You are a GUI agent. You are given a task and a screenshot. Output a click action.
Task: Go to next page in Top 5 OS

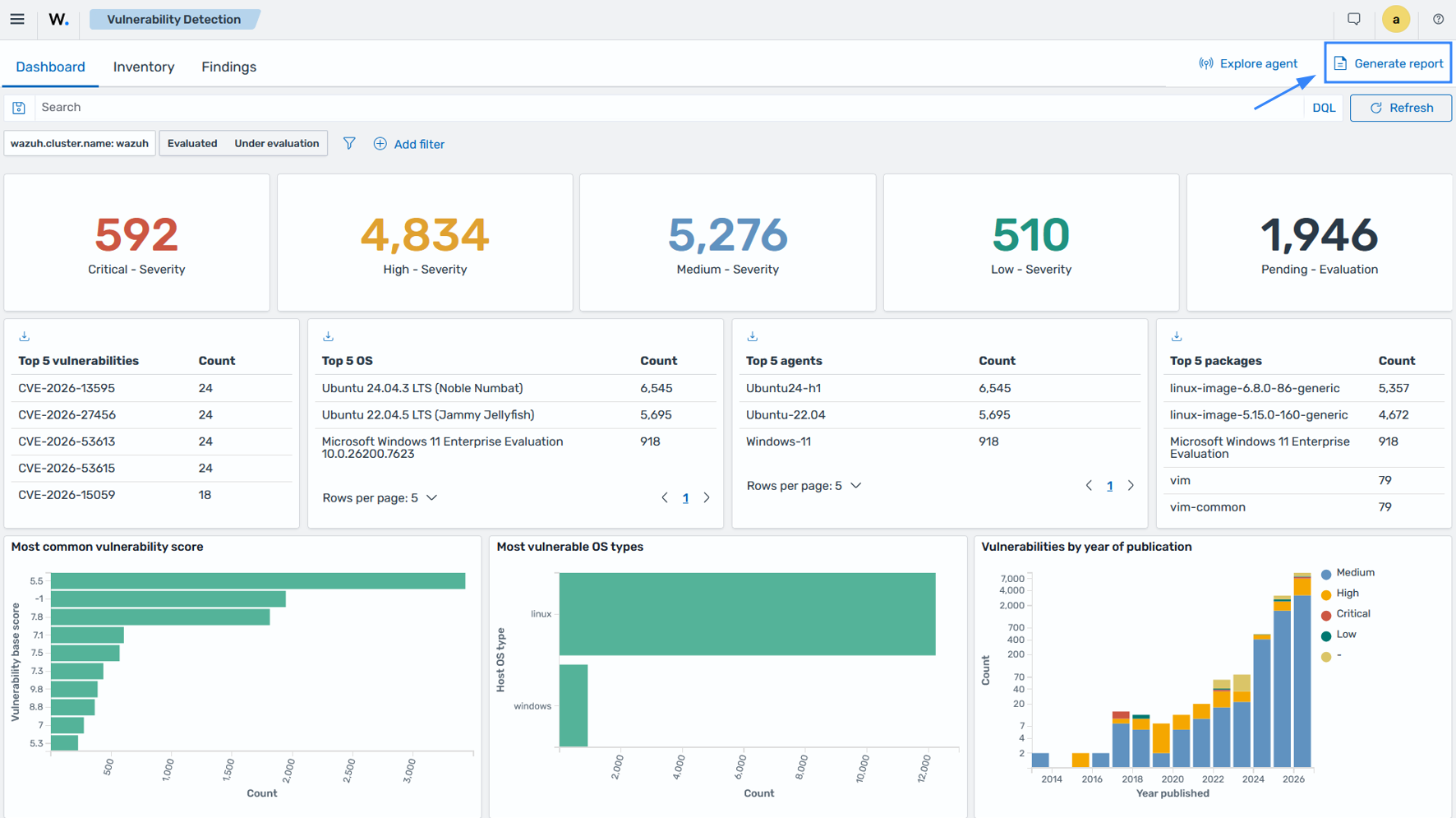[x=707, y=497]
